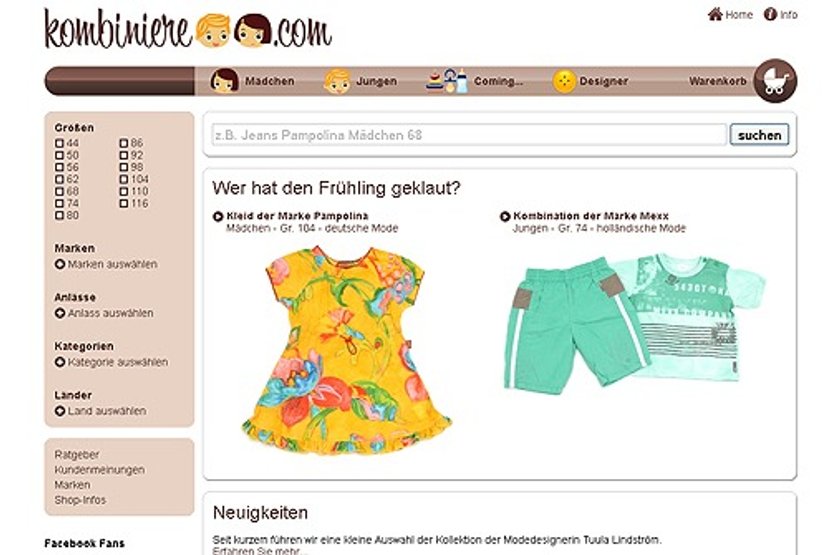The height and width of the screenshot is (555, 840).
Task: Expand the Marken auswählen selector
Action: (x=106, y=264)
